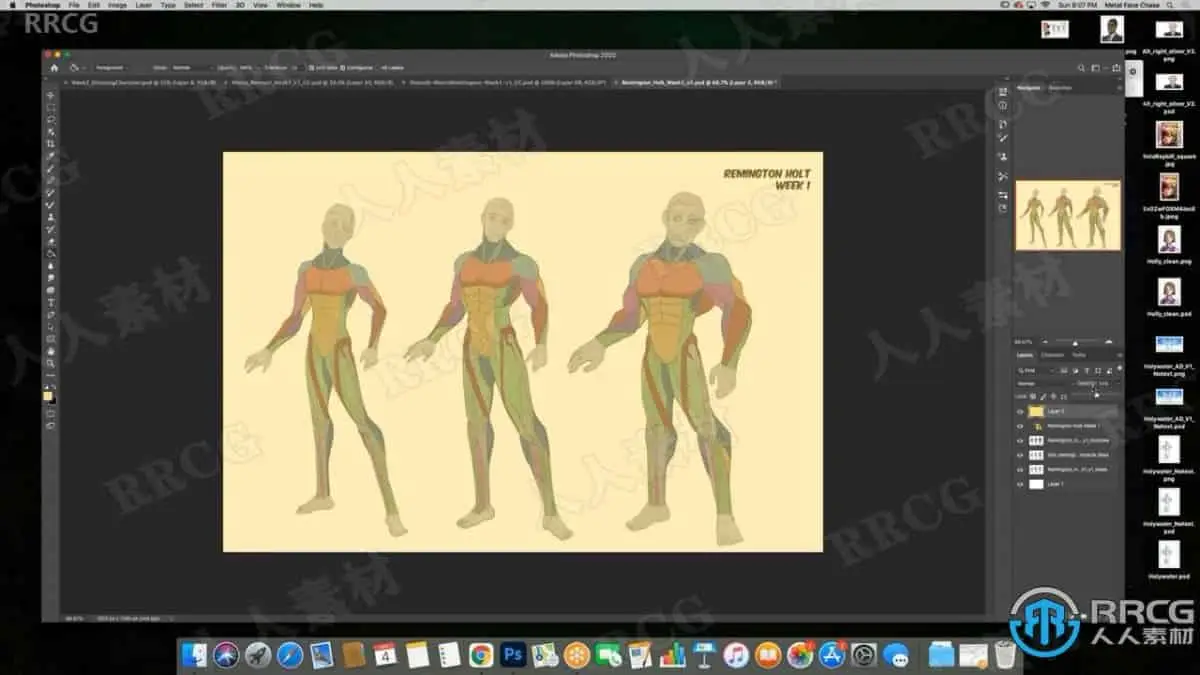Select the Crop tool

coord(51,144)
